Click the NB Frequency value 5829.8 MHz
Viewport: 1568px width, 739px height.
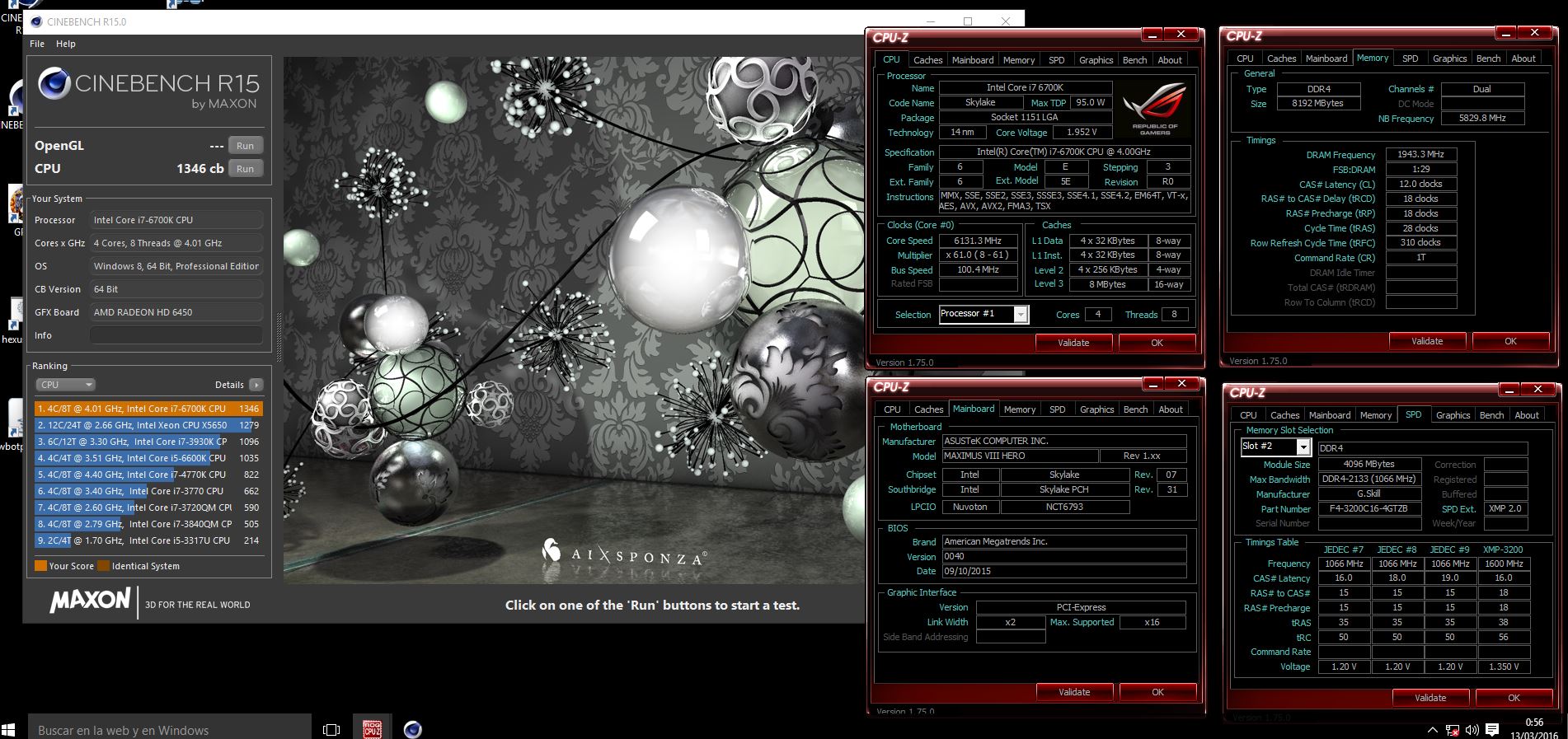pos(1482,119)
